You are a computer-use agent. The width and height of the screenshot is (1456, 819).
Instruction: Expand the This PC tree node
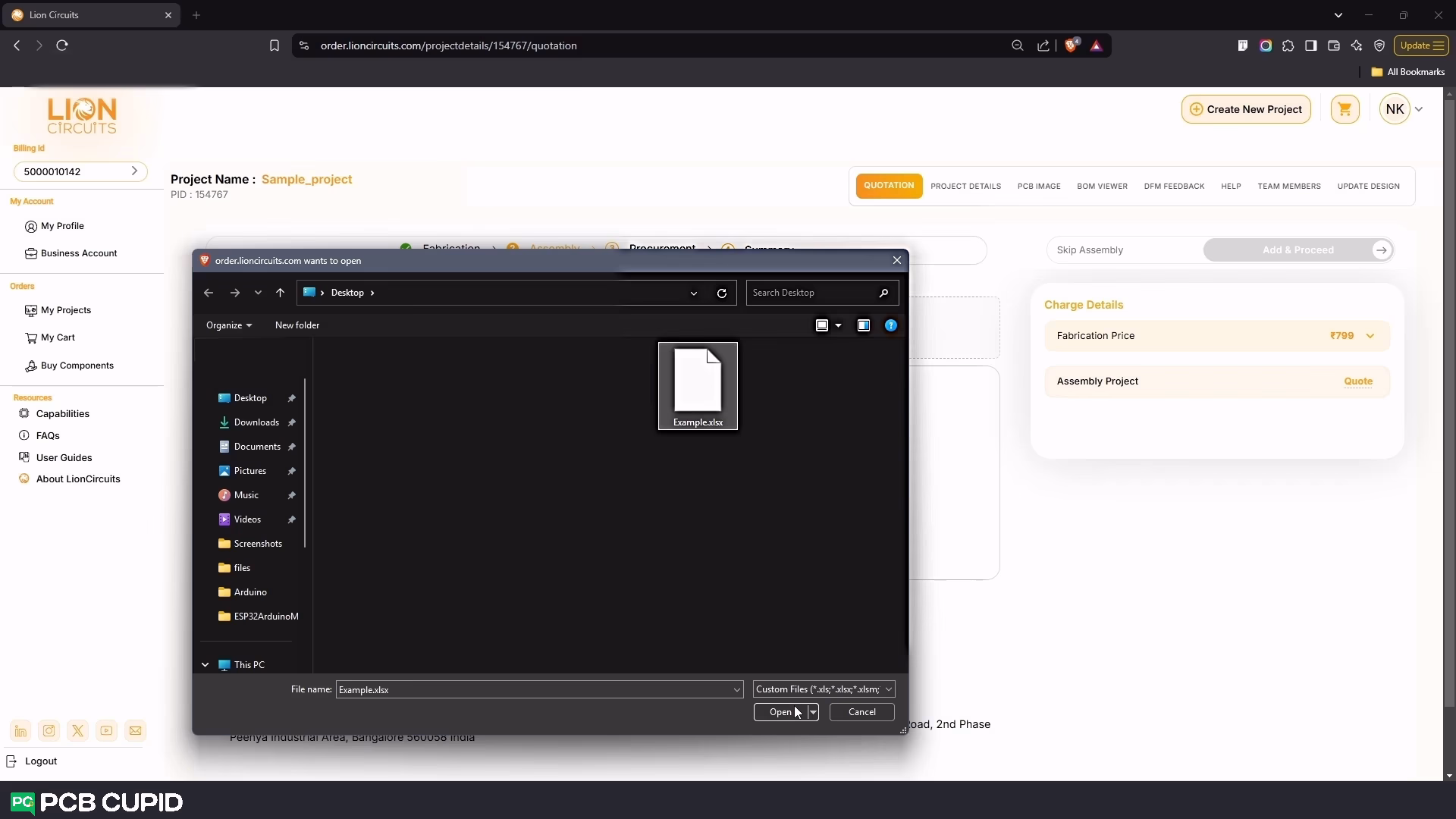tap(205, 665)
